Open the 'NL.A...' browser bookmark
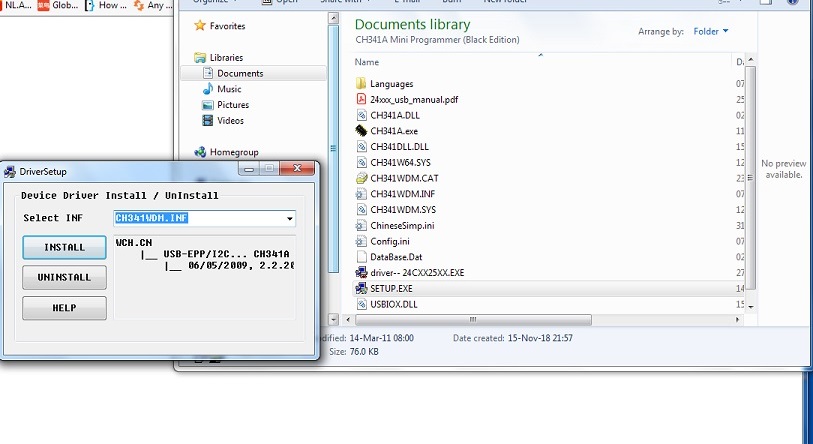This screenshot has height=444, width=813. click(17, 5)
